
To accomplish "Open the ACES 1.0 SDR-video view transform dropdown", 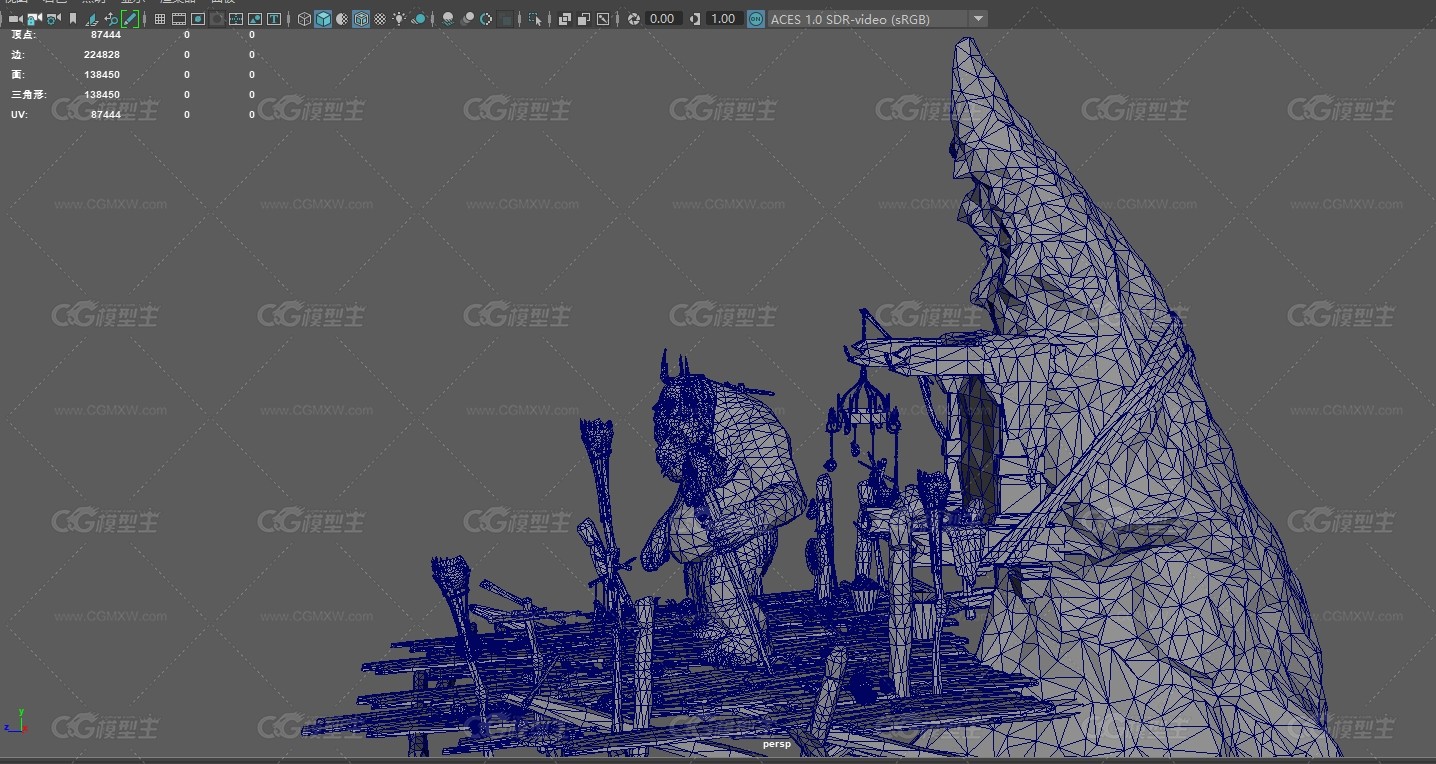I will click(877, 19).
